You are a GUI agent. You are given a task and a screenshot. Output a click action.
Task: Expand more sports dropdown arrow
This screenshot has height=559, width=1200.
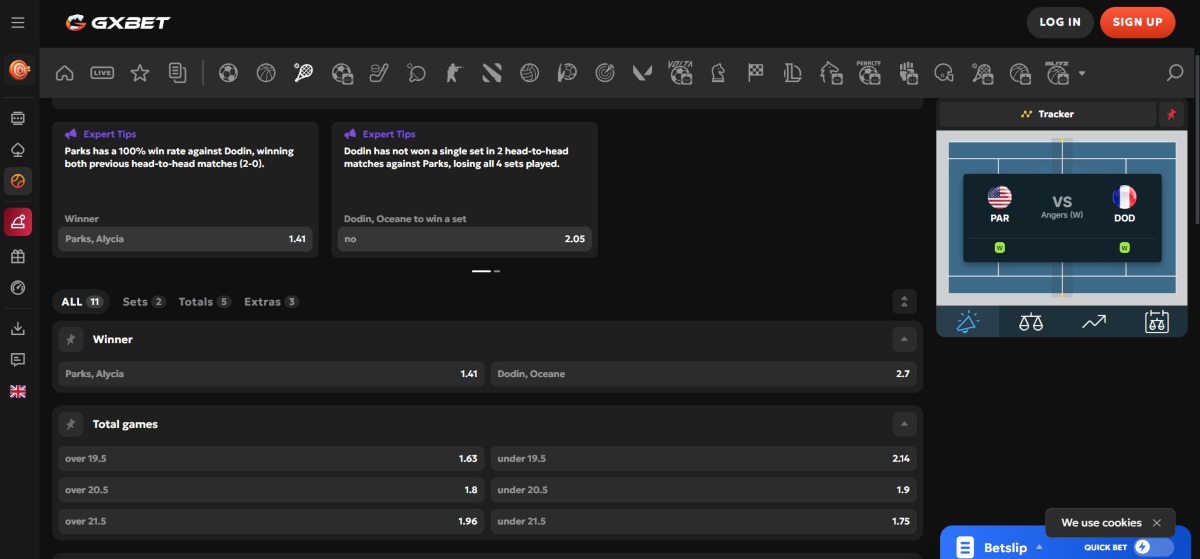pyautogui.click(x=1081, y=74)
